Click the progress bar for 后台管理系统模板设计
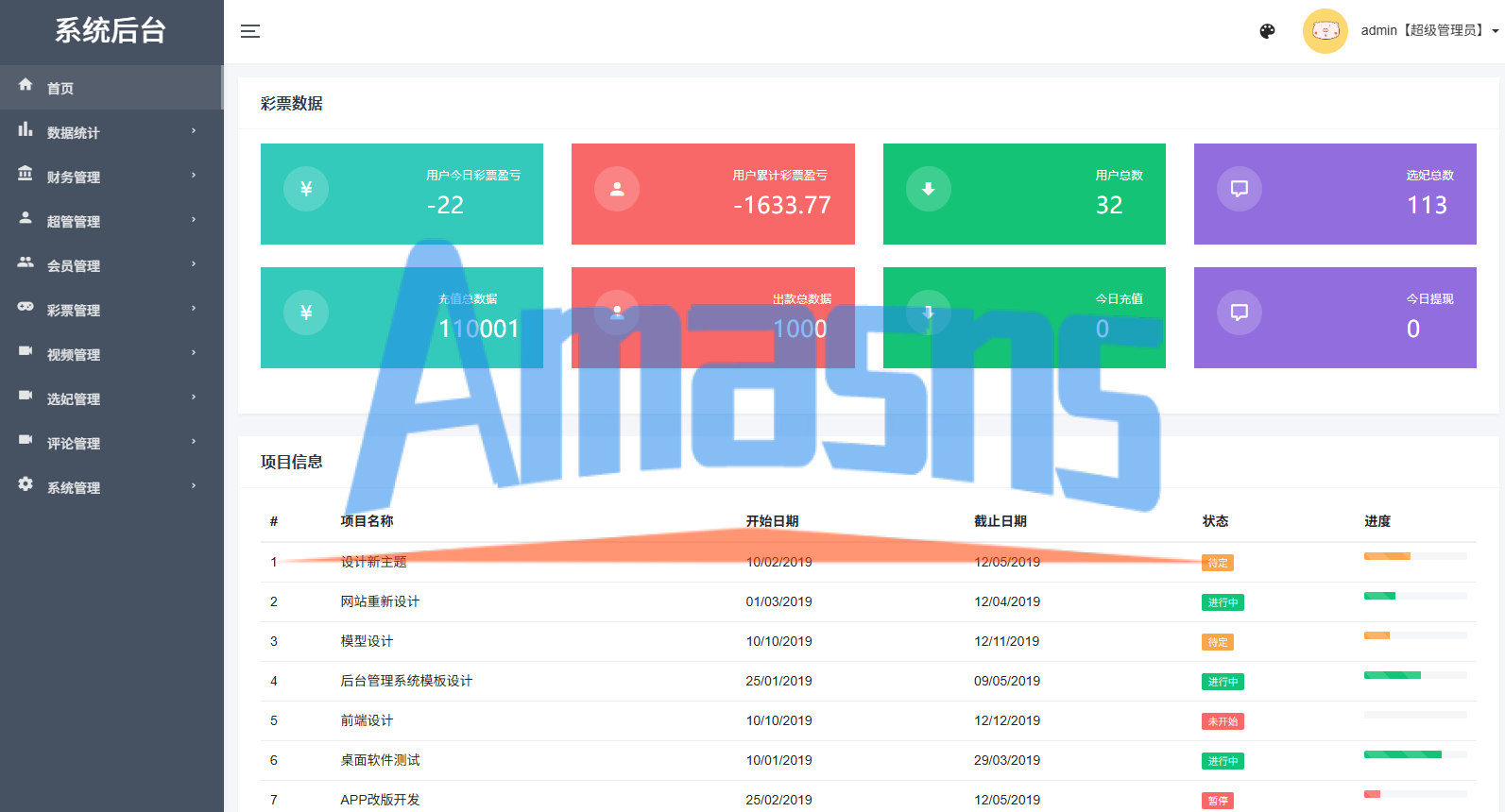The height and width of the screenshot is (812, 1505). point(1415,675)
